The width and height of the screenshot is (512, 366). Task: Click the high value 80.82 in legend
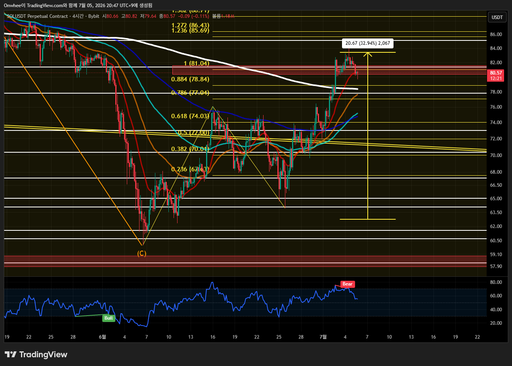coord(130,16)
